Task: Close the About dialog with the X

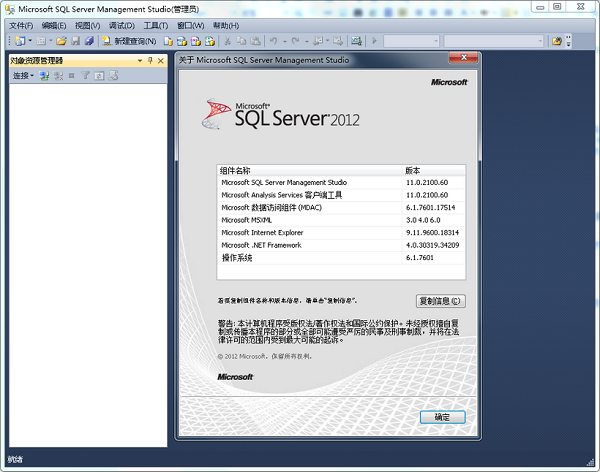Action: 464,58
